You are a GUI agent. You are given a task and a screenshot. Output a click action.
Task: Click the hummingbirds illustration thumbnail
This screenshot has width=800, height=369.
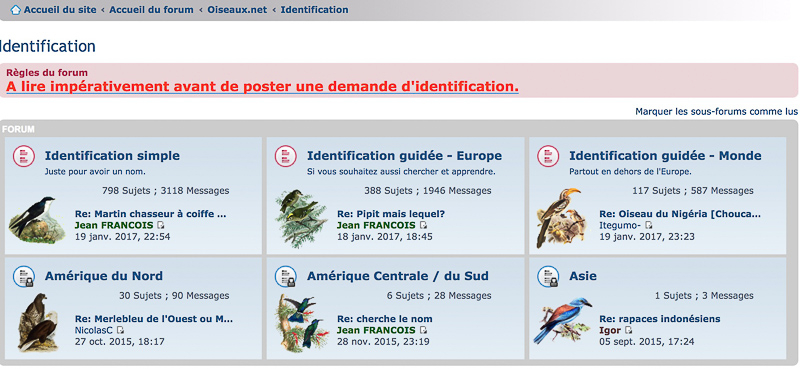click(x=301, y=323)
